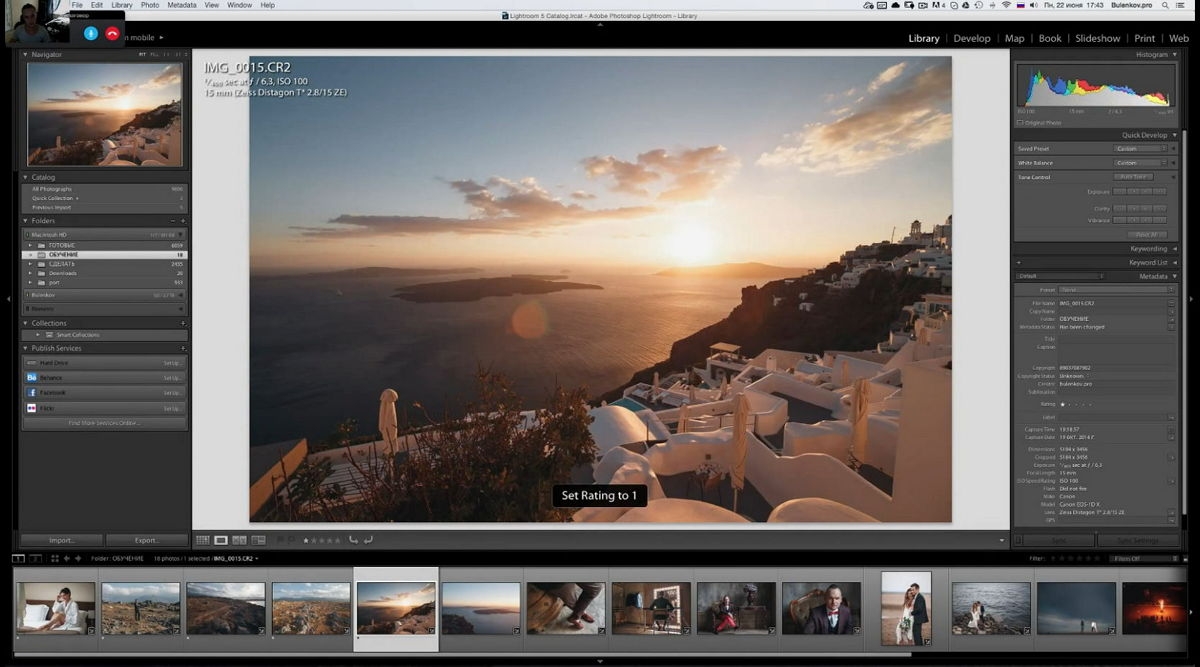Collapse the Histogram panel
Image resolution: width=1200 pixels, height=667 pixels.
coord(1174,54)
